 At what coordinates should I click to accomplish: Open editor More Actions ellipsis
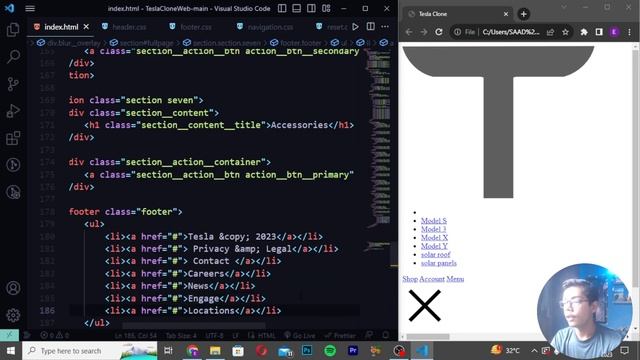[x=385, y=27]
